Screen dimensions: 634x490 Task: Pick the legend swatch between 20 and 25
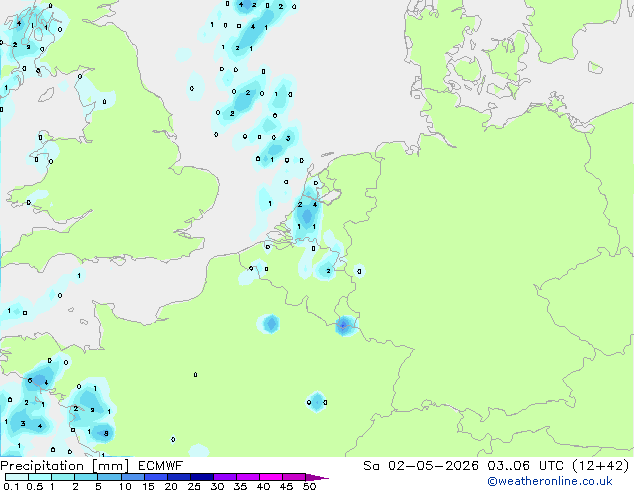pos(179,477)
